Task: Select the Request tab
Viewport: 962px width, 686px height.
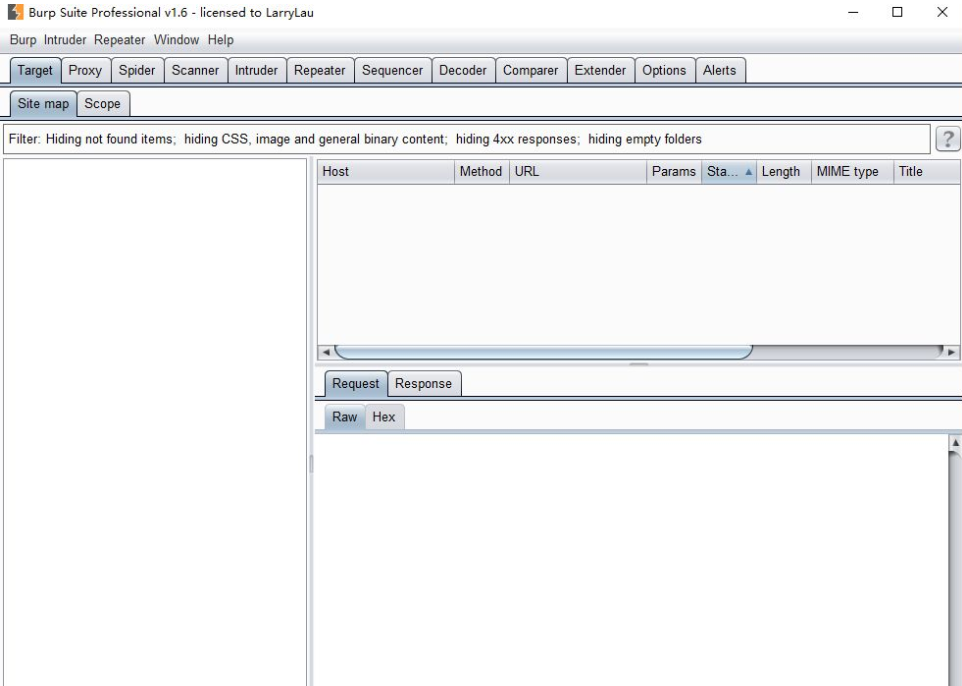Action: pyautogui.click(x=356, y=383)
